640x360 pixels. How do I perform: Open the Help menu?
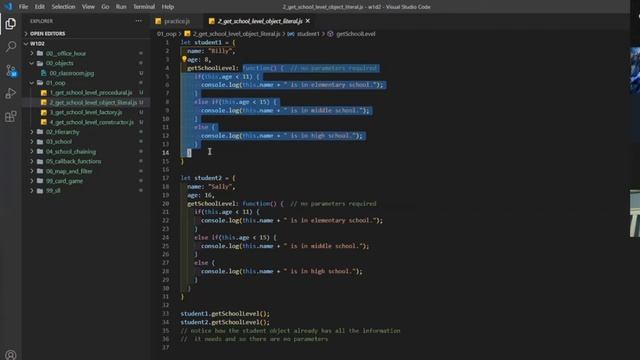[x=168, y=7]
